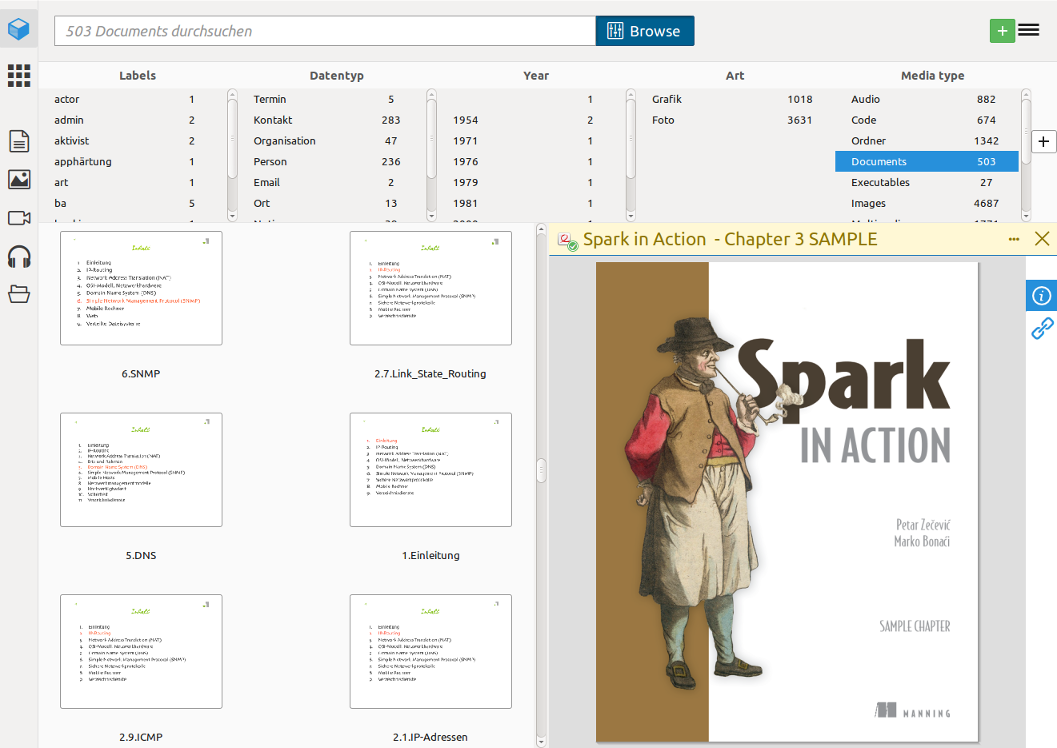Select the headphones audio sidebar icon
This screenshot has width=1057, height=748.
[x=19, y=257]
